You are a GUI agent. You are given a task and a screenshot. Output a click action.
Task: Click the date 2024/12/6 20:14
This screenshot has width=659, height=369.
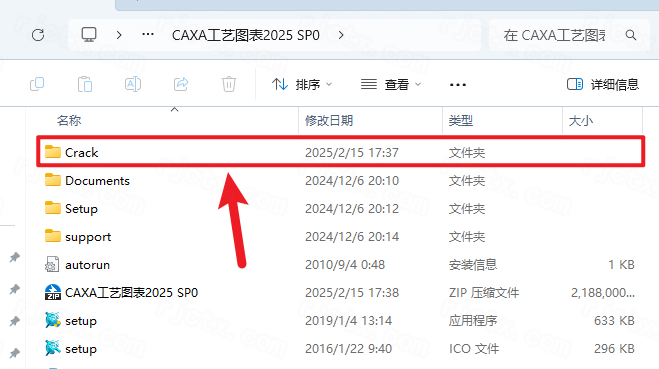(352, 237)
